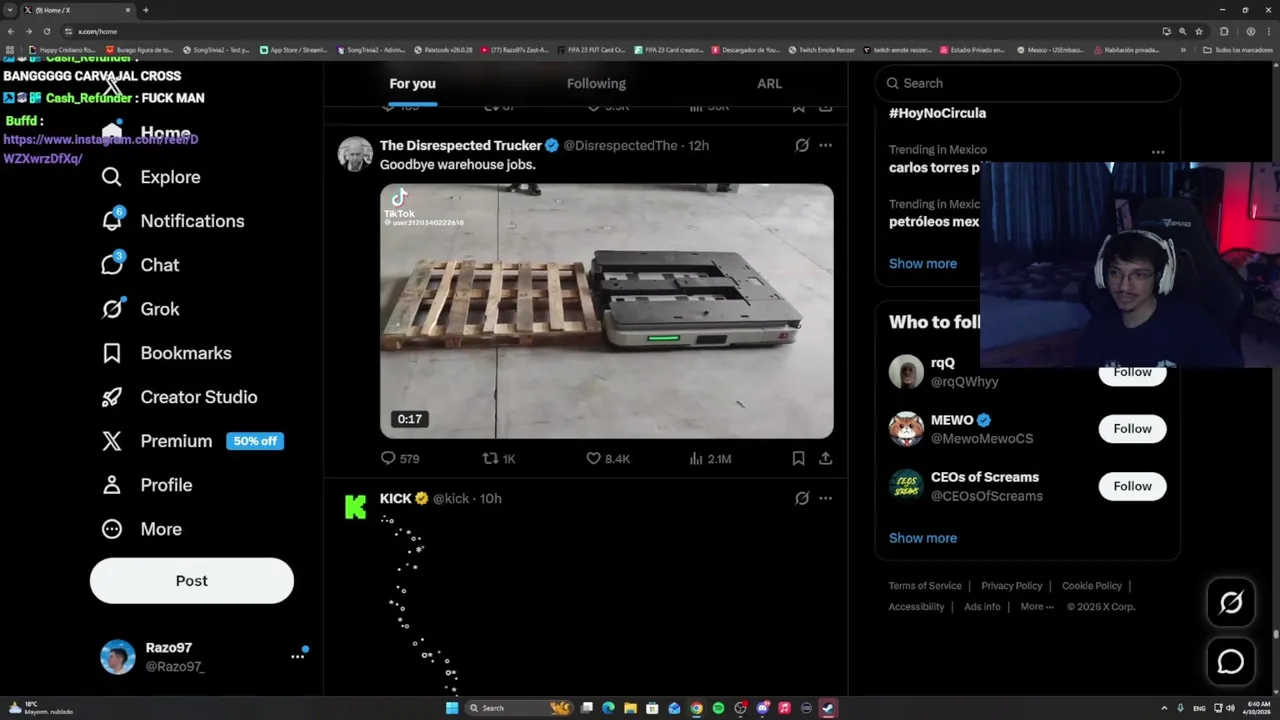The height and width of the screenshot is (720, 1280).
Task: Open options for carlos torres trend
Action: click(1157, 152)
